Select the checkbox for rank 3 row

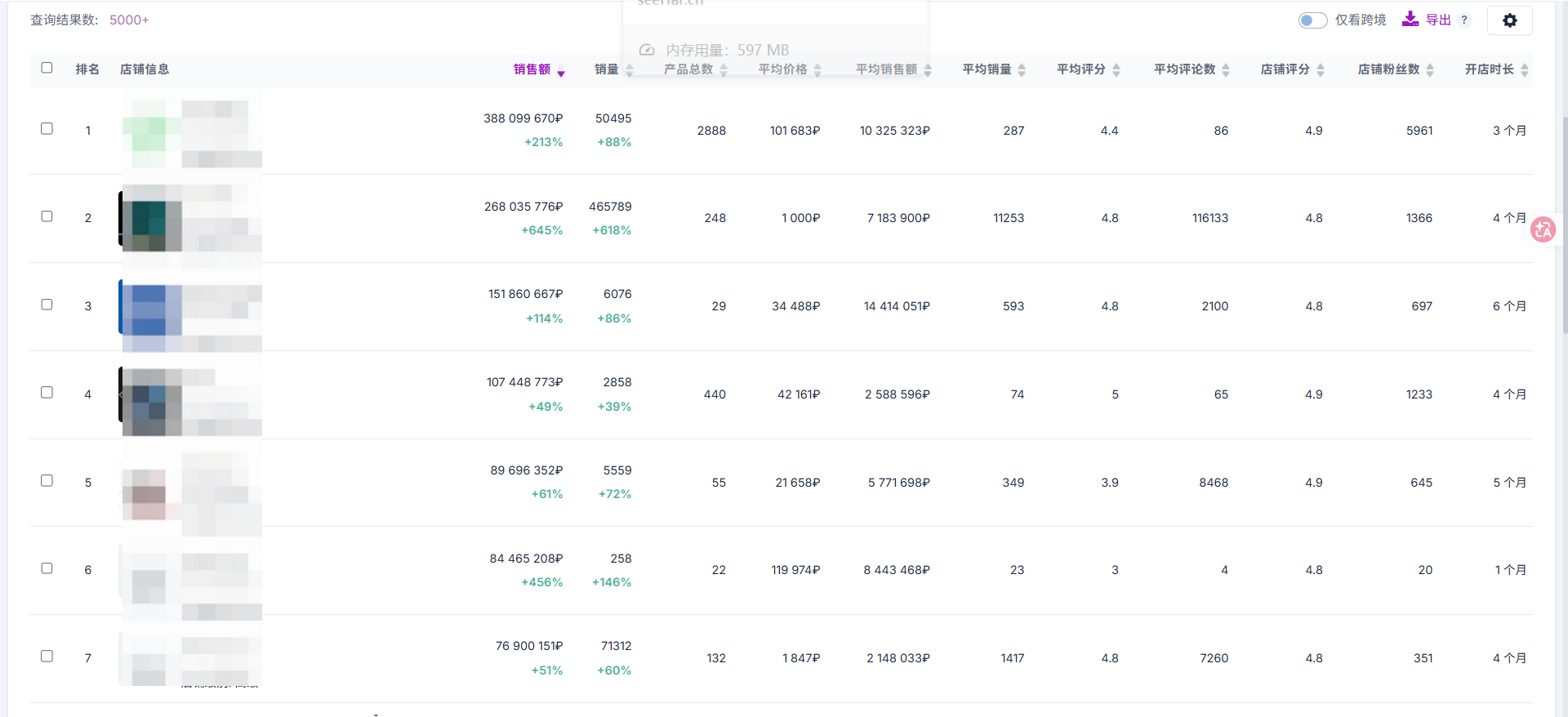pos(47,305)
